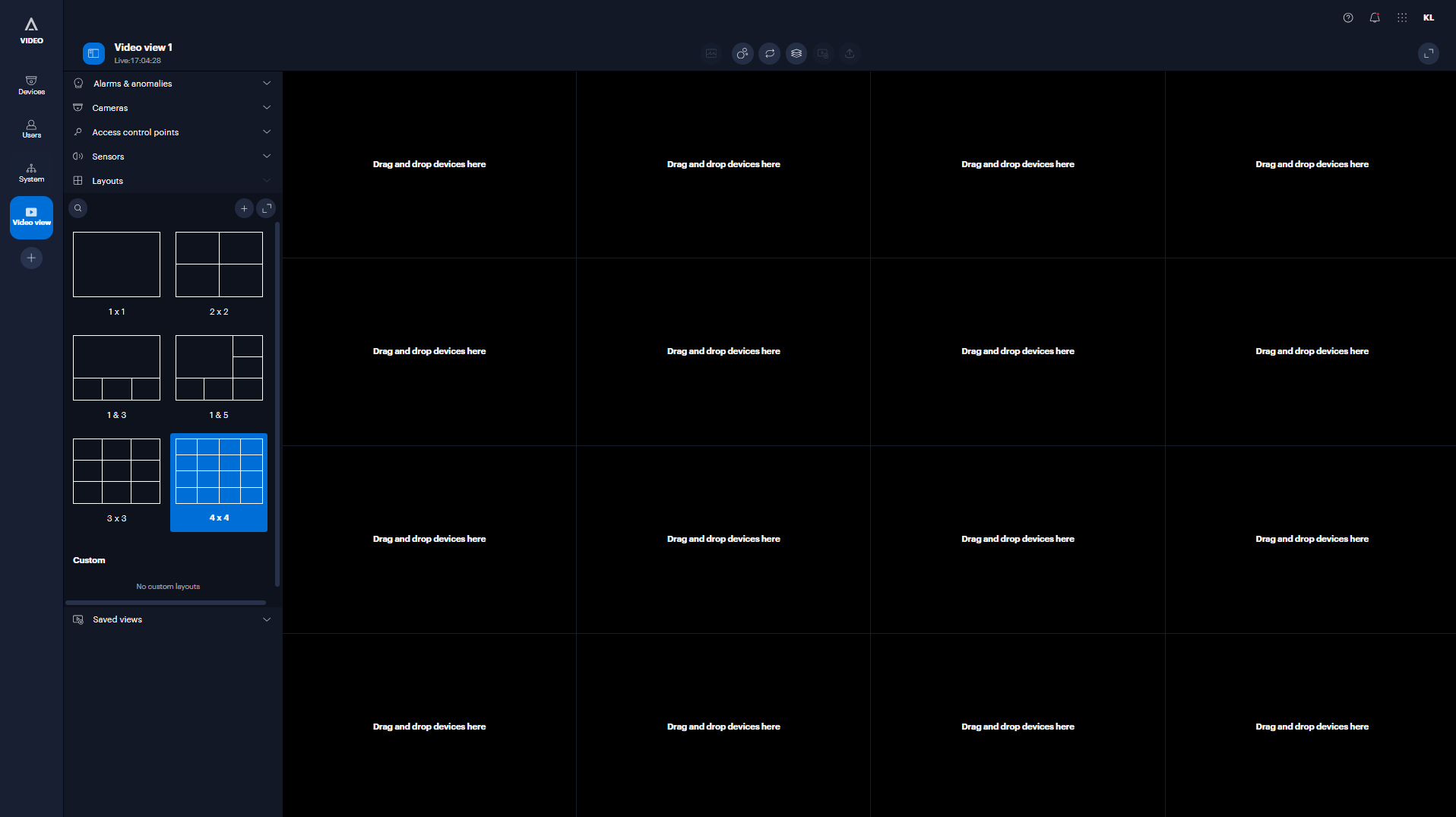1456x817 pixels.
Task: Click the layouts panel vertical scrollbar
Action: tap(277, 404)
